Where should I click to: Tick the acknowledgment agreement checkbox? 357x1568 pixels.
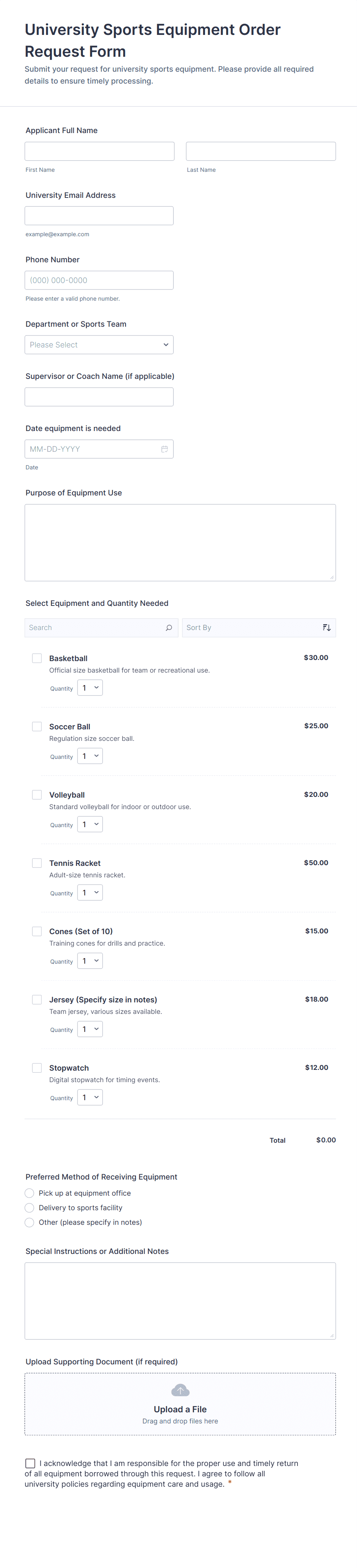pos(30,1463)
